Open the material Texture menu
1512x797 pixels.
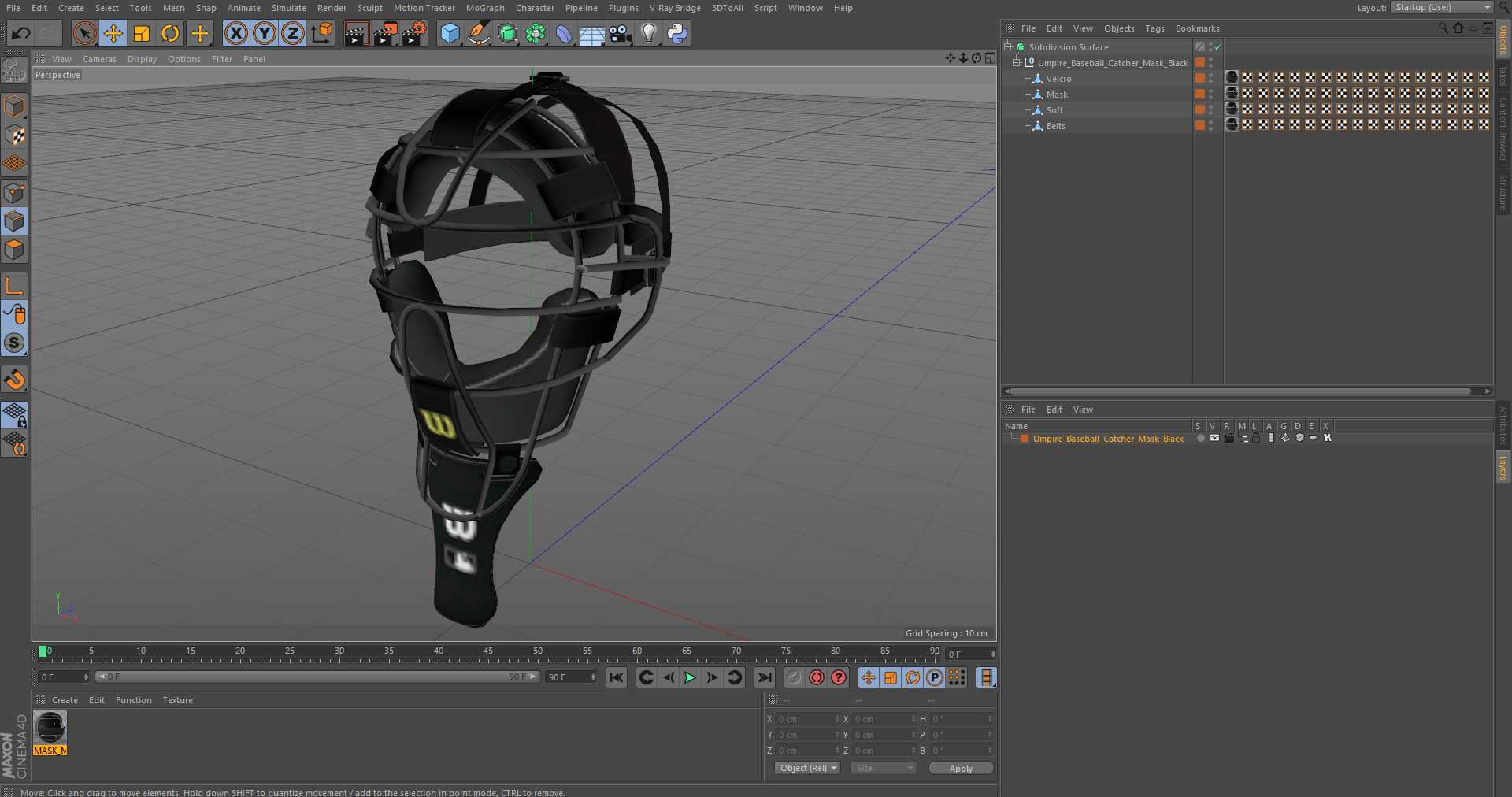[177, 700]
